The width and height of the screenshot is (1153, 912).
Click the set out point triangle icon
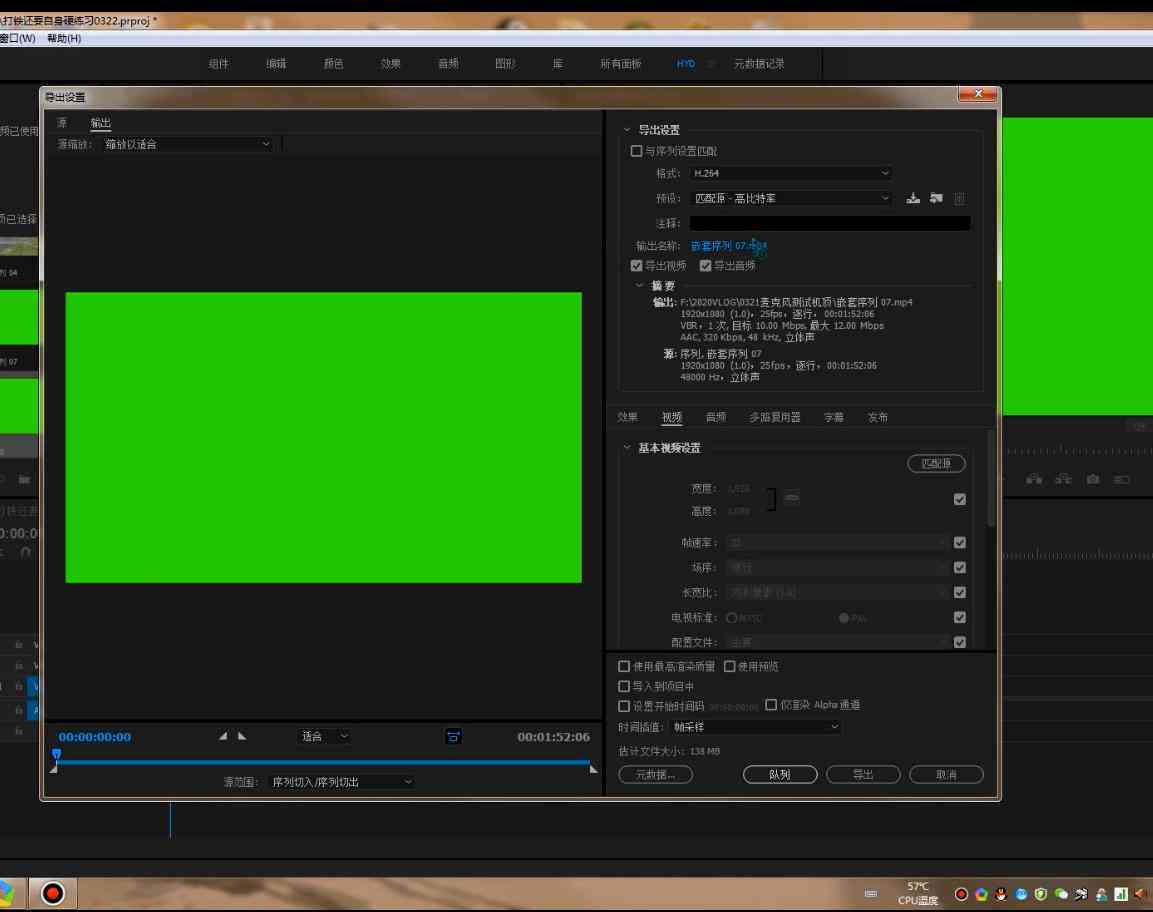242,735
